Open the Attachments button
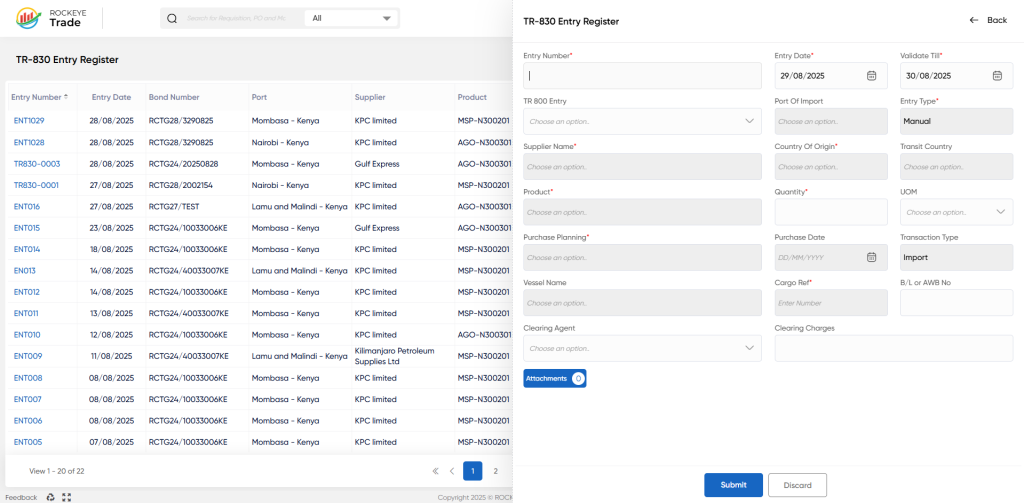 (x=554, y=378)
